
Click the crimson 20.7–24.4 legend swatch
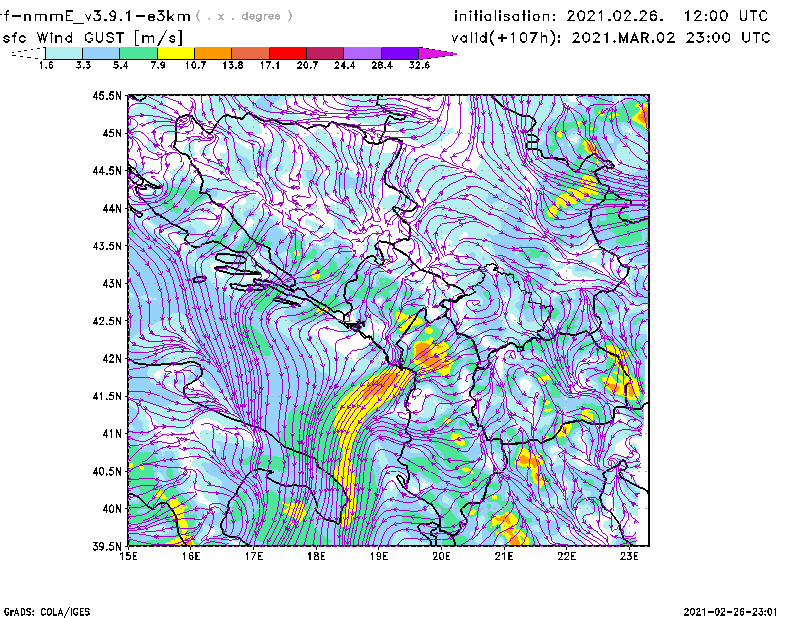(326, 53)
